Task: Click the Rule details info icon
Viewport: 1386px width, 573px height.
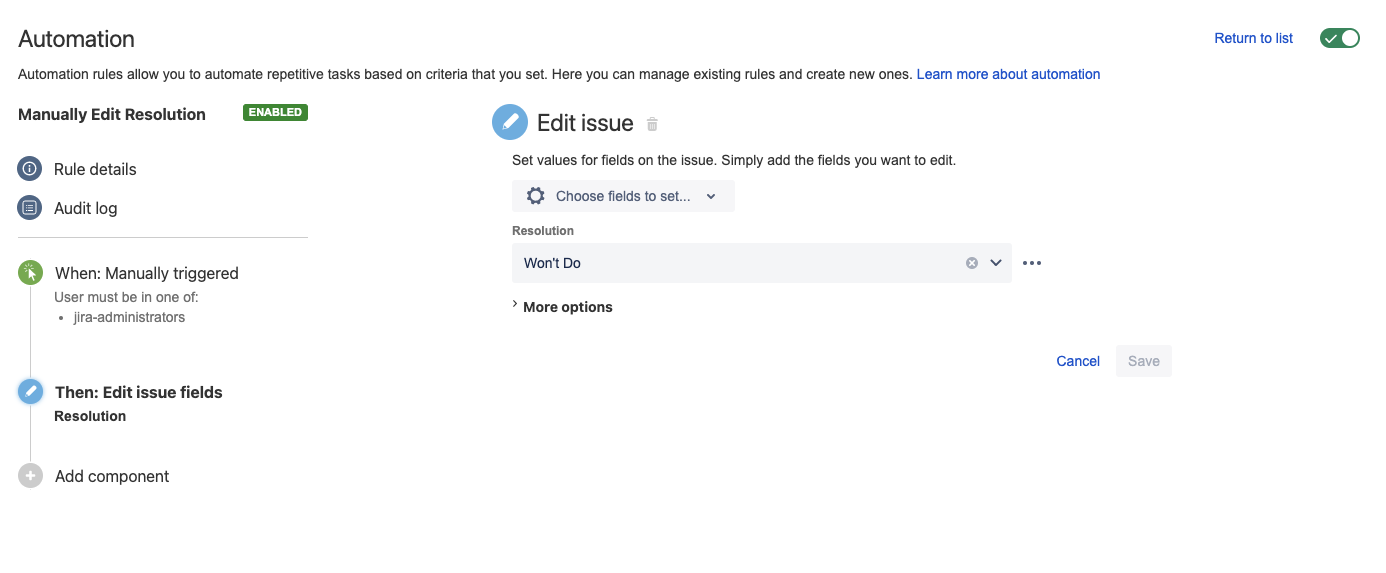Action: point(30,169)
